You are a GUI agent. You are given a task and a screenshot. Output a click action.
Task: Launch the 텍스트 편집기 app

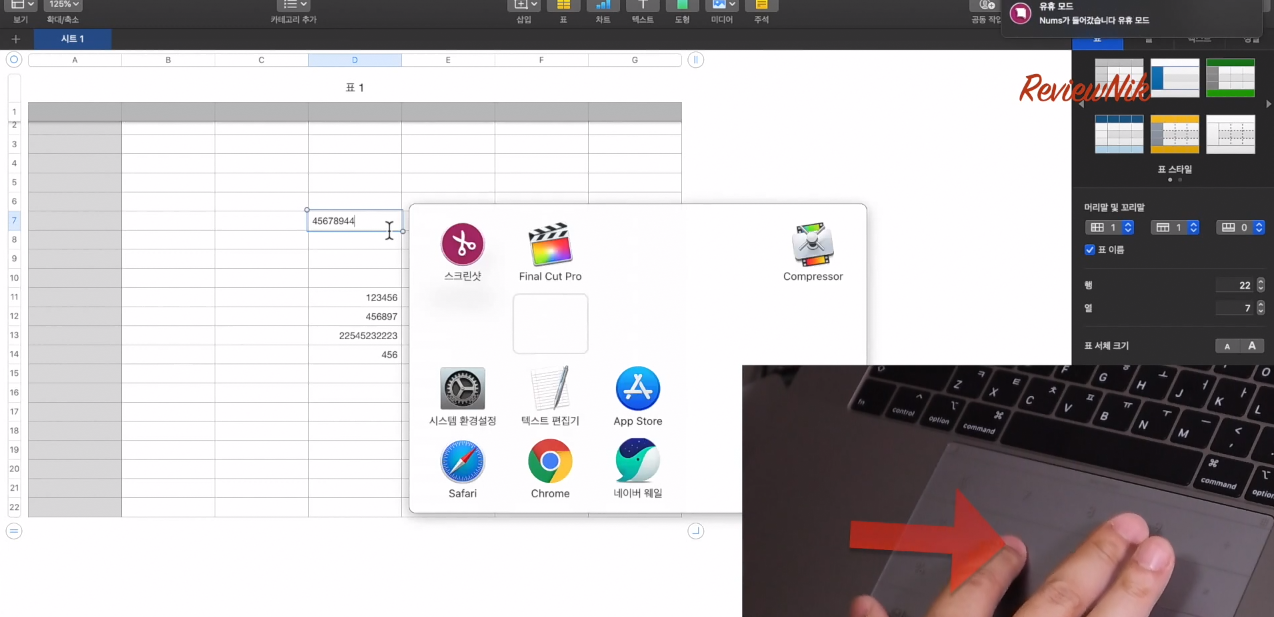[550, 389]
